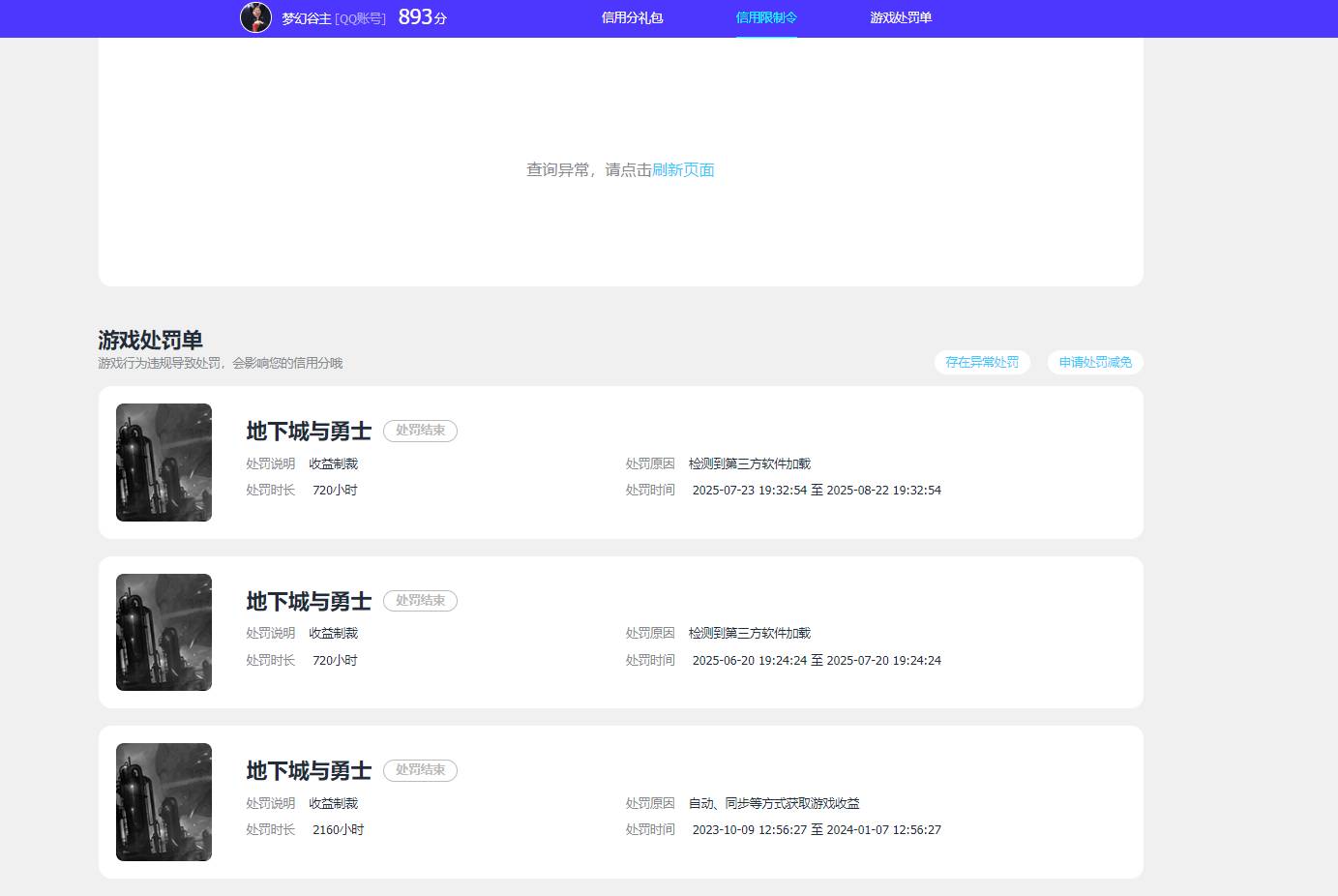The width and height of the screenshot is (1338, 896).
Task: Click the 893分 credit score display
Action: 419,16
